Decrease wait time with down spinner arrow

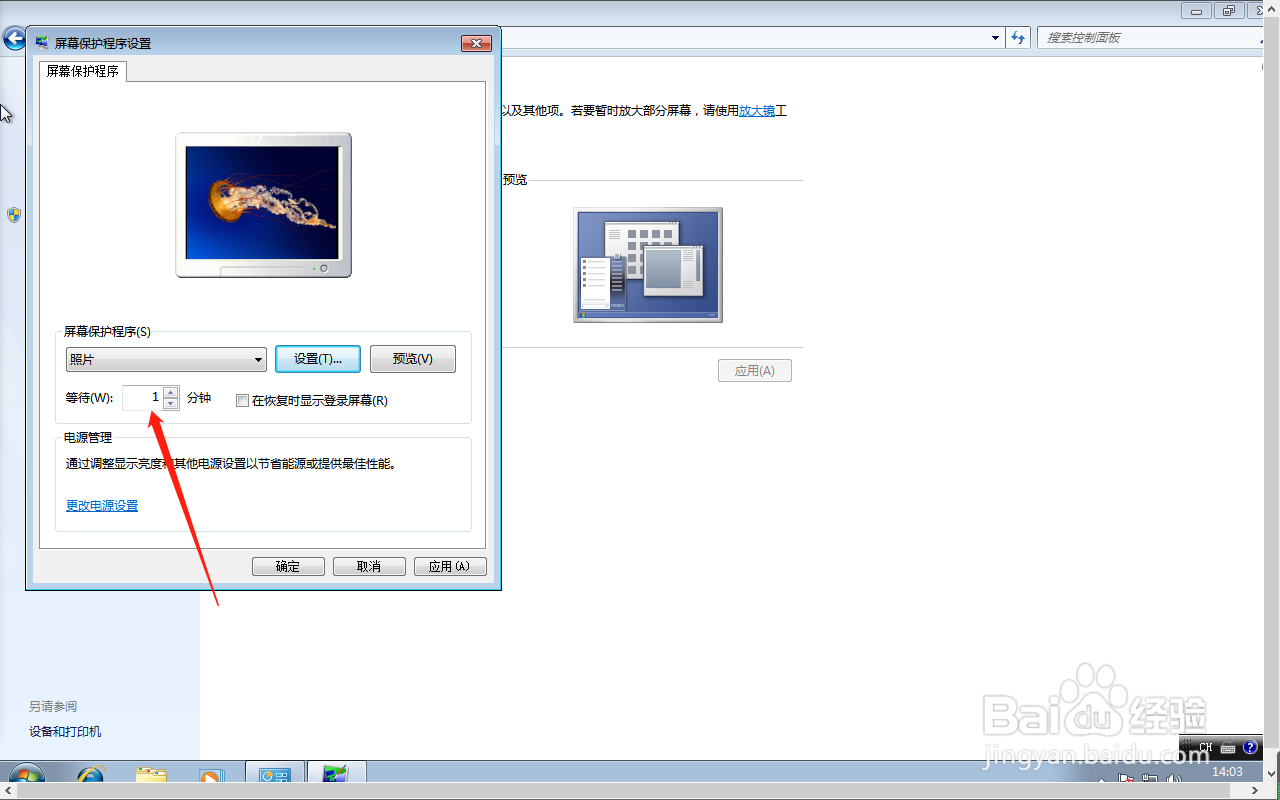pos(170,404)
